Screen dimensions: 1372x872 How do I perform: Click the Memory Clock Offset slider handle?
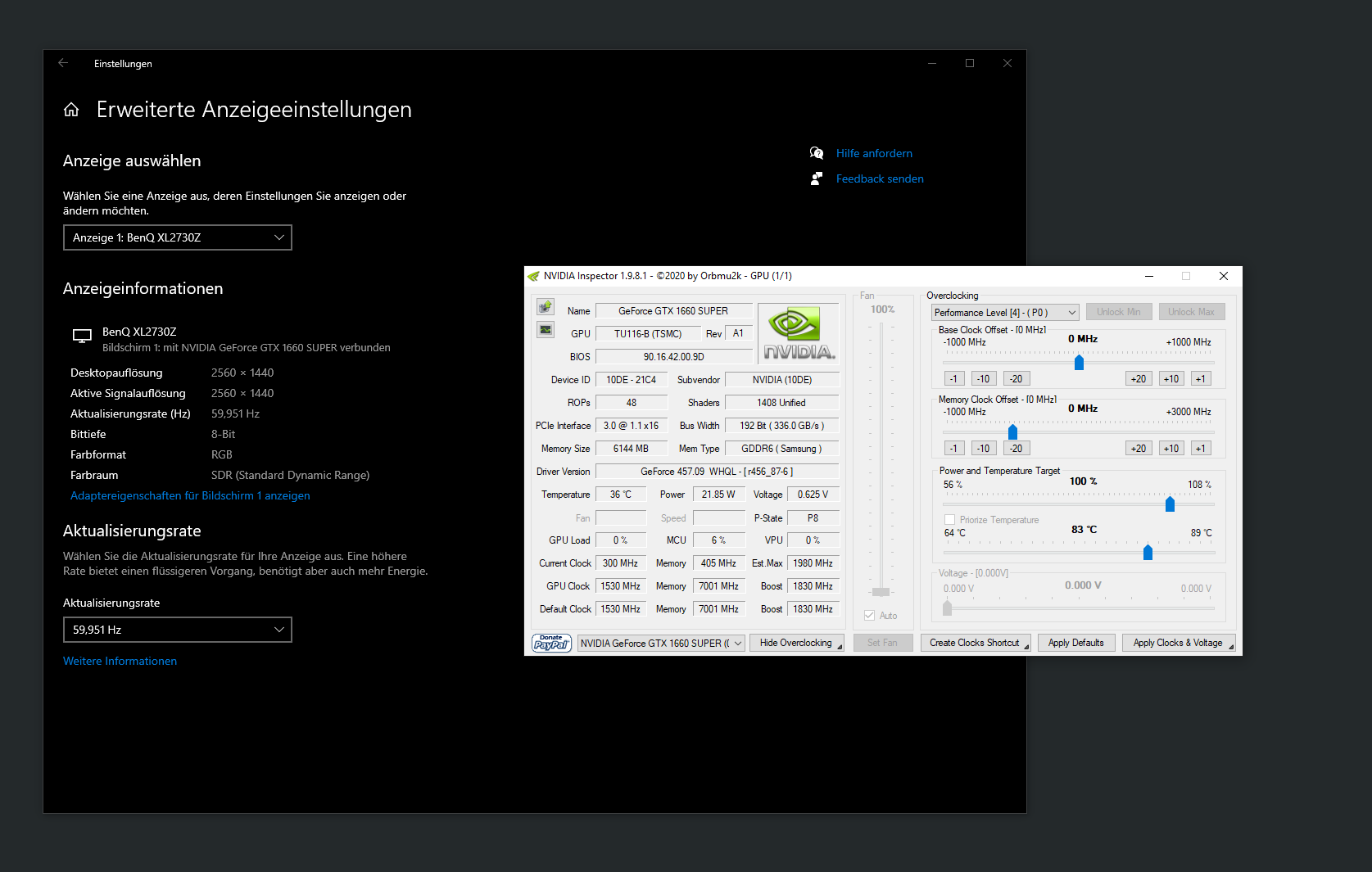pos(1012,431)
